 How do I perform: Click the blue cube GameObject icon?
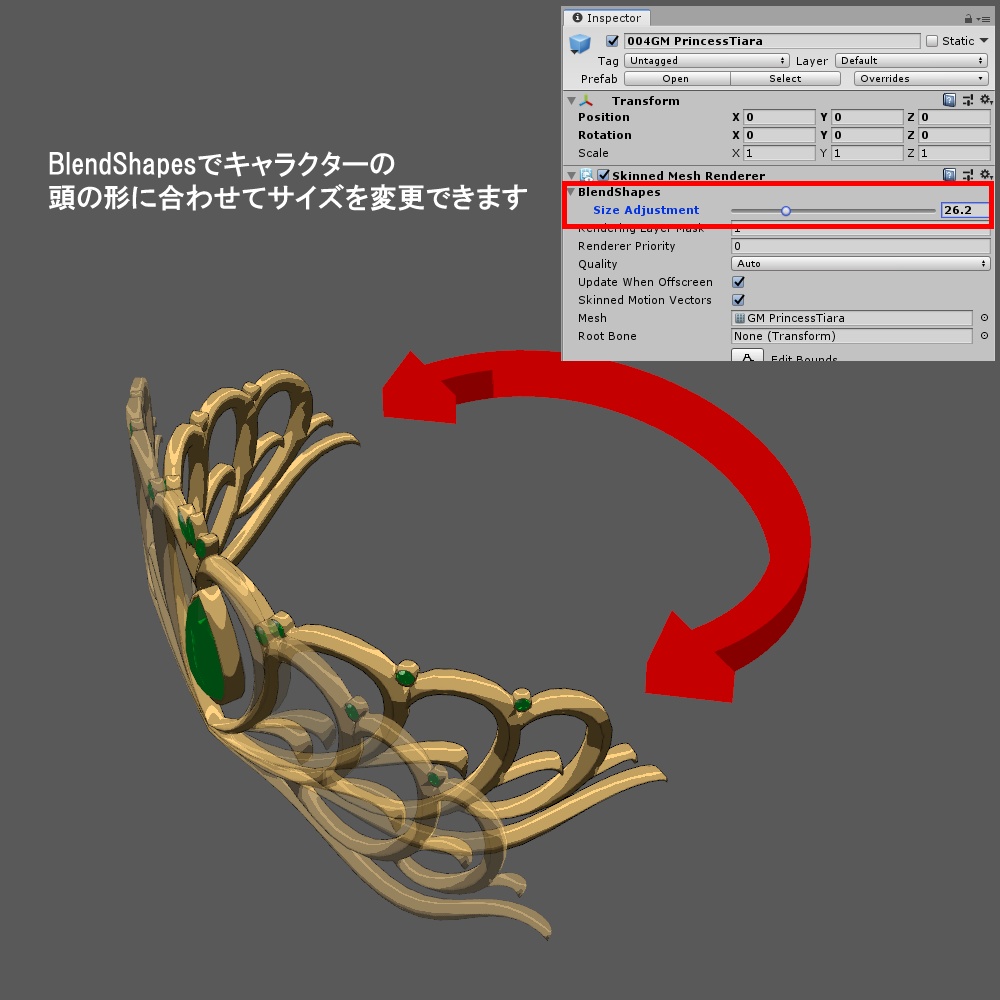(x=580, y=43)
